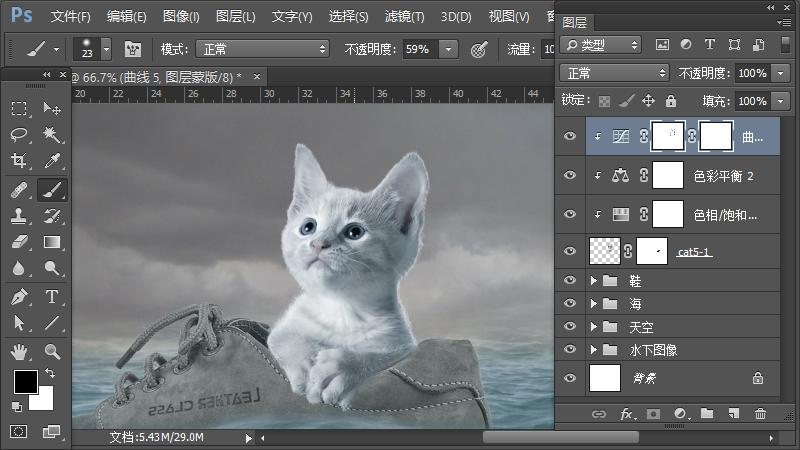The image size is (800, 450).
Task: Hide the 背景 layer
Action: pyautogui.click(x=570, y=378)
